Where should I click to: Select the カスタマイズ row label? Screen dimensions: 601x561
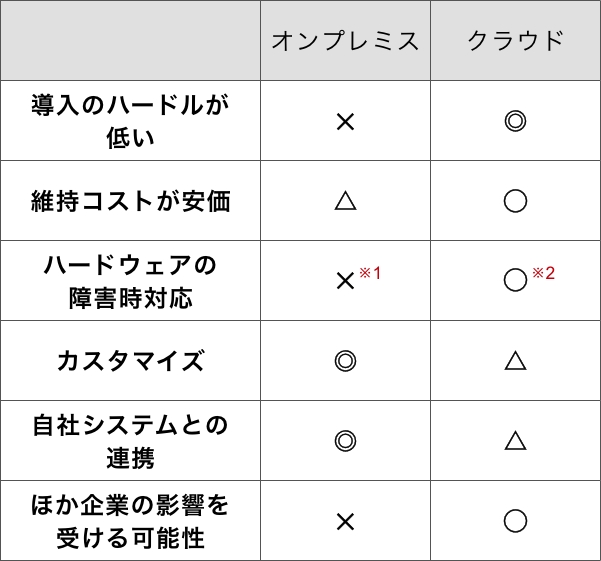click(x=131, y=361)
